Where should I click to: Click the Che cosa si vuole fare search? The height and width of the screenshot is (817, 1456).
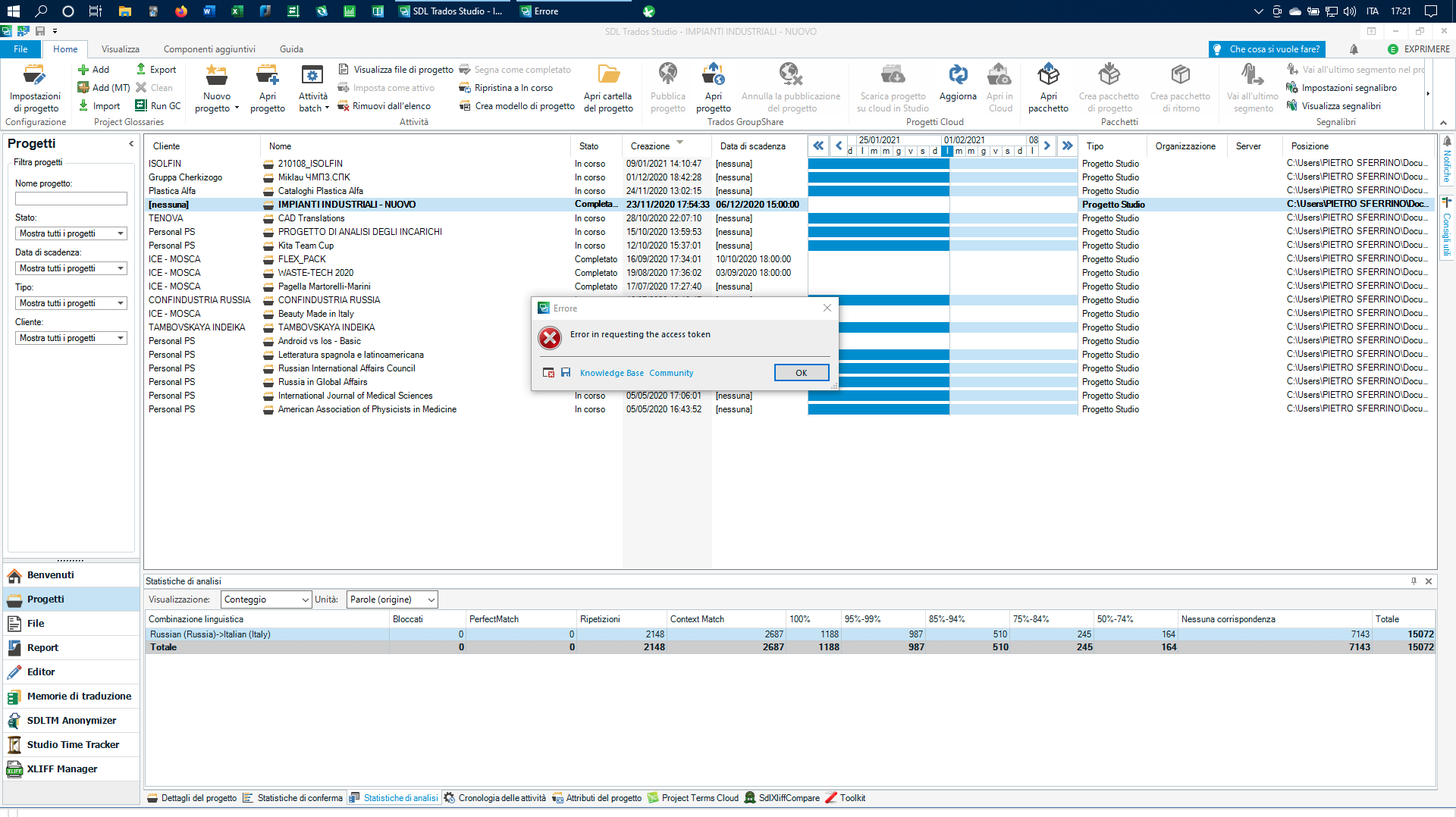[x=1267, y=49]
